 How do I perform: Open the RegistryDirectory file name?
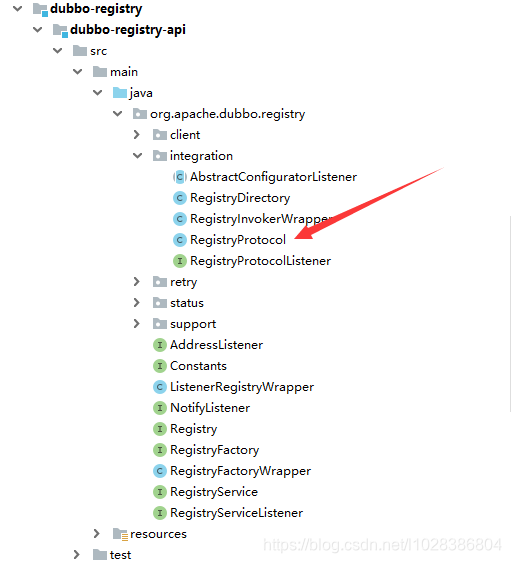240,198
